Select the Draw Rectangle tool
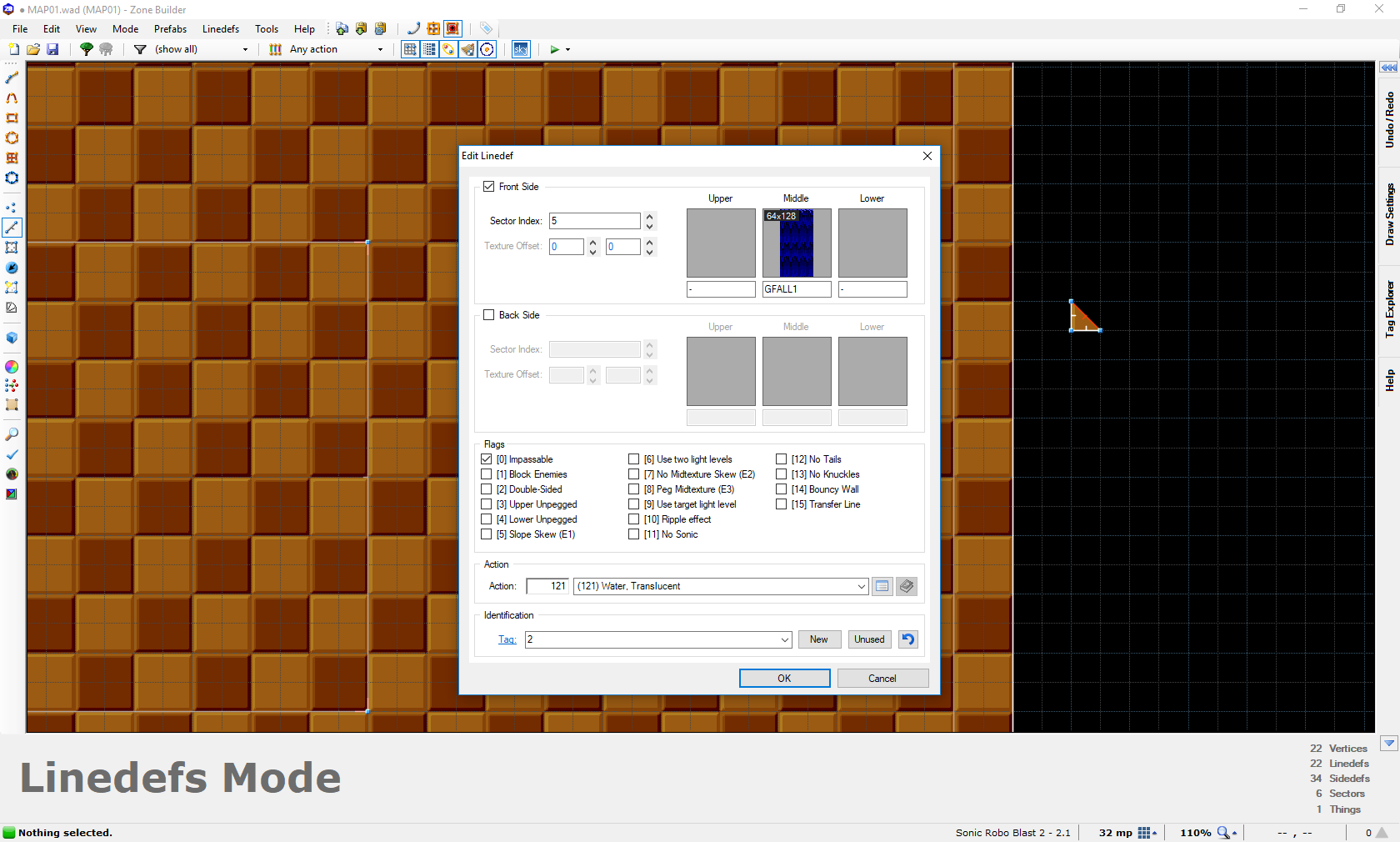 12,118
